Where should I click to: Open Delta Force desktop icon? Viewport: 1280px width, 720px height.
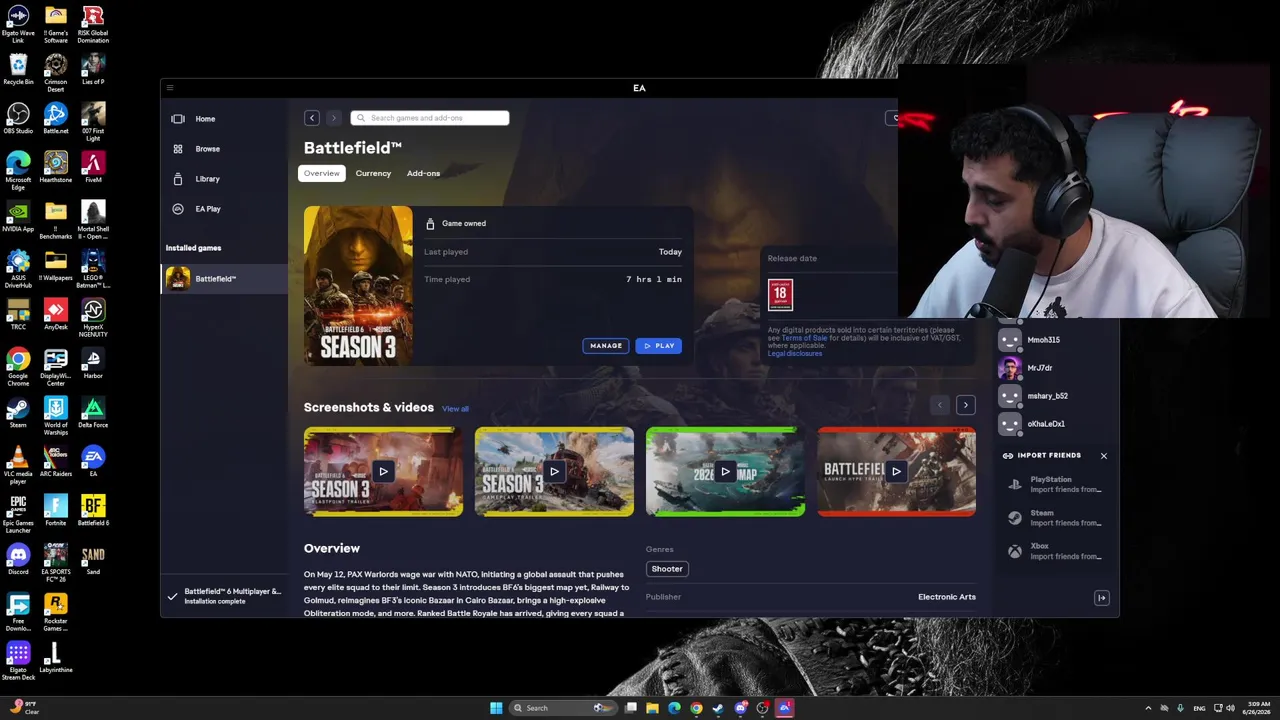coord(93,412)
